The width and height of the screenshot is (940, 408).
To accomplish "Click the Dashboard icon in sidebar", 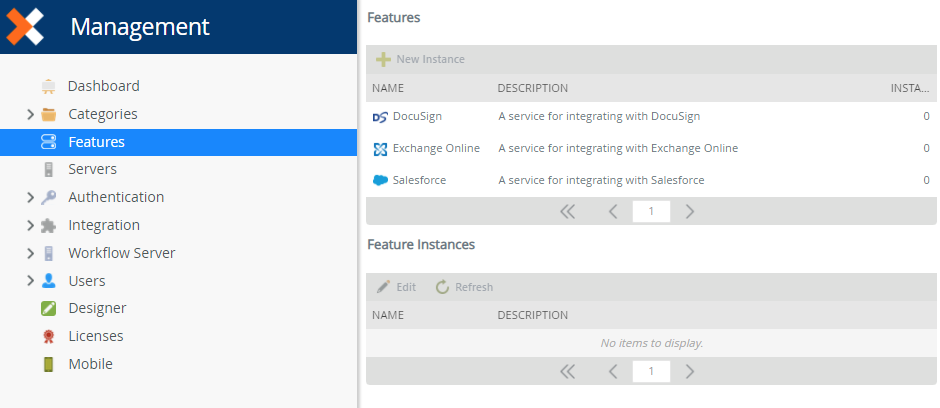I will [x=48, y=86].
